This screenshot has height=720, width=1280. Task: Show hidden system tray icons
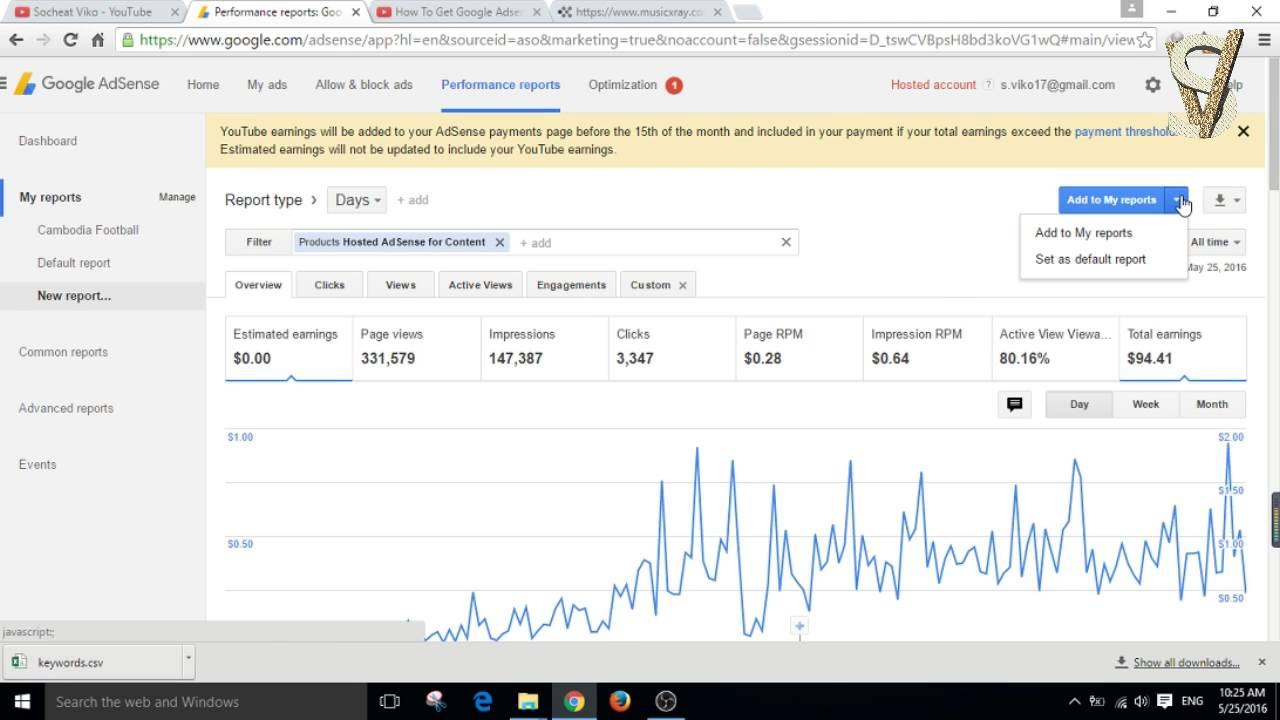pyautogui.click(x=1074, y=701)
